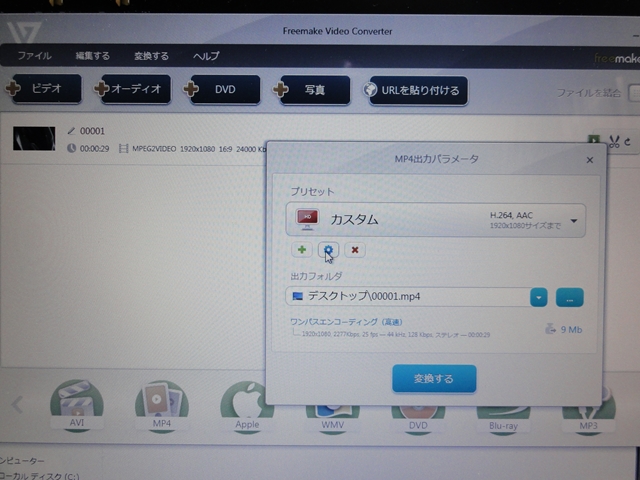Viewport: 640px width, 480px height.
Task: Click the add ビデオ button
Action: (x=43, y=88)
